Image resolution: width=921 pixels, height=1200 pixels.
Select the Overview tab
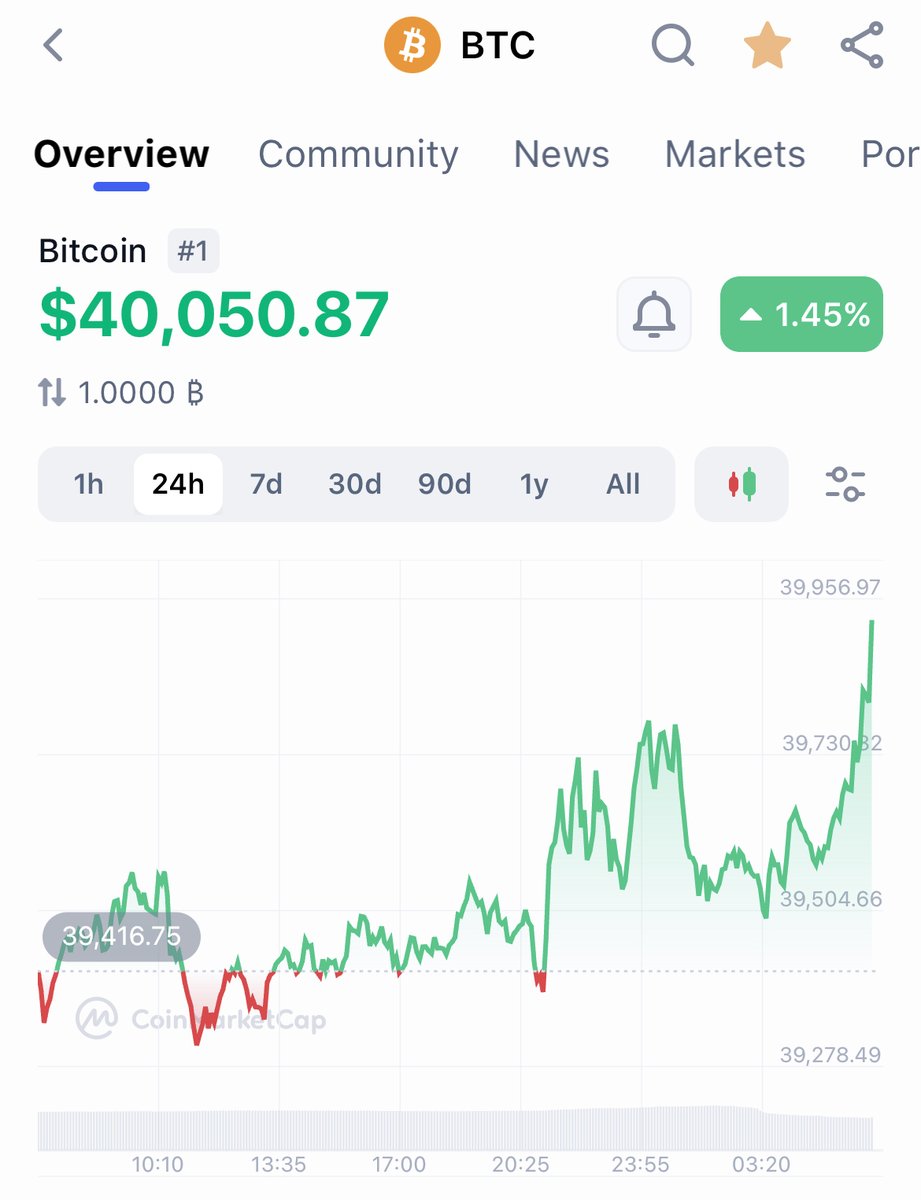pyautogui.click(x=122, y=154)
